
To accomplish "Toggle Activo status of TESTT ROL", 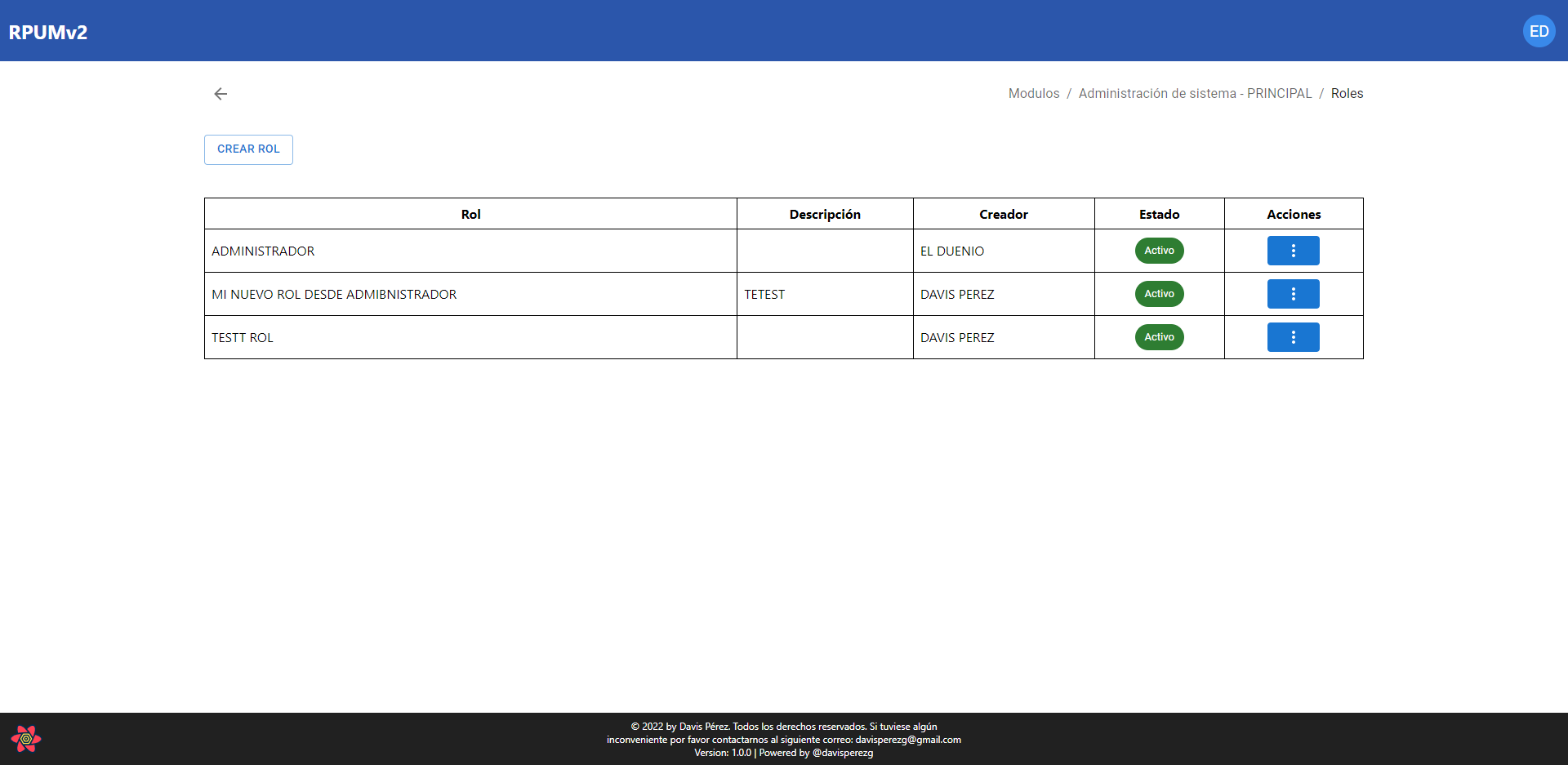I will tap(1159, 337).
